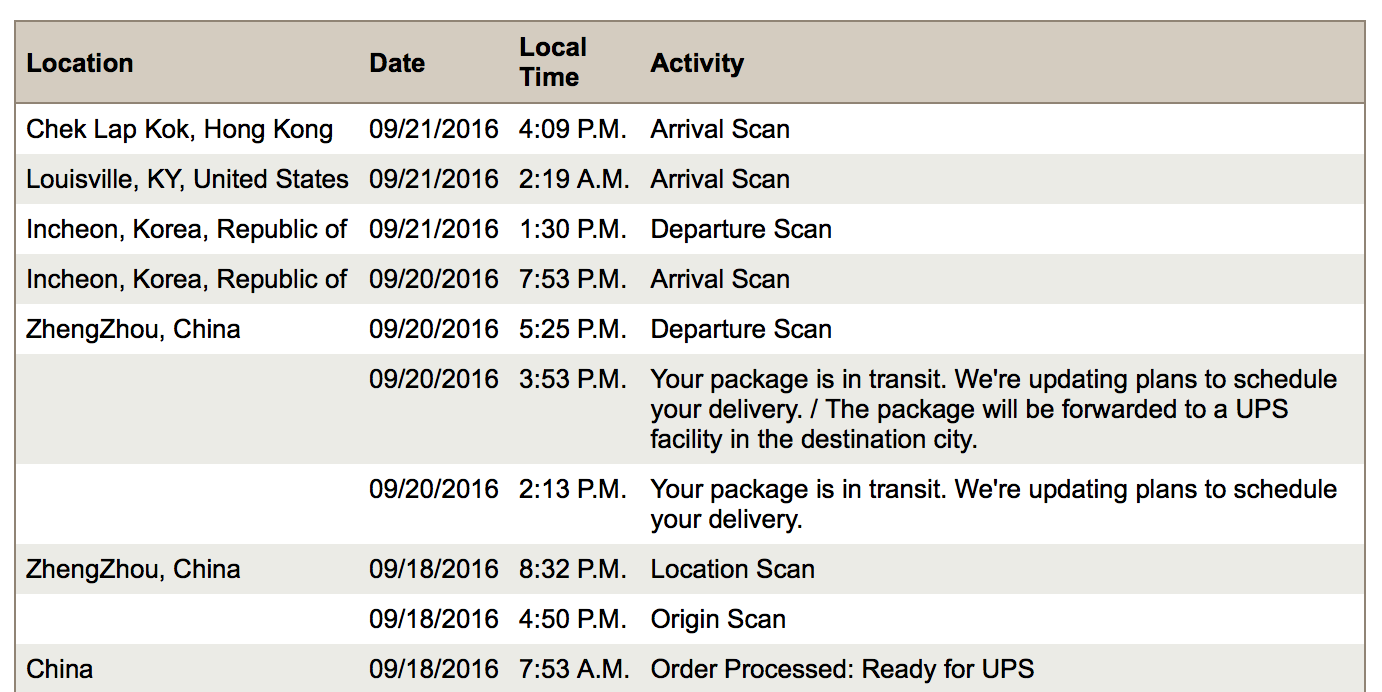Select the Chek Lap Kok, Hong Kong location
Viewport: 1382px width, 692px height.
coord(180,129)
